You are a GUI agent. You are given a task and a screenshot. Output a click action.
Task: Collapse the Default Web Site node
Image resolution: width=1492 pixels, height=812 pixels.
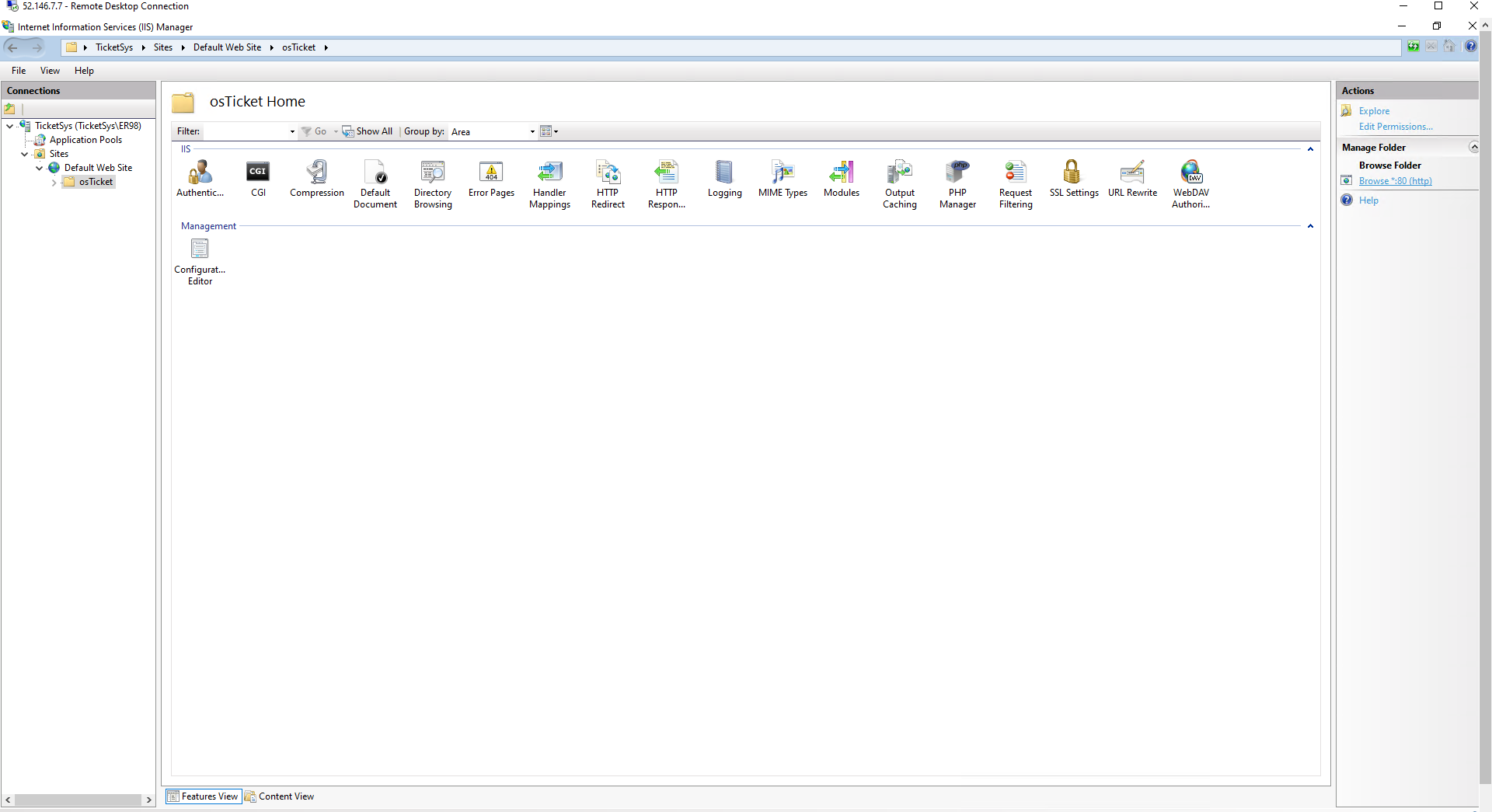39,168
